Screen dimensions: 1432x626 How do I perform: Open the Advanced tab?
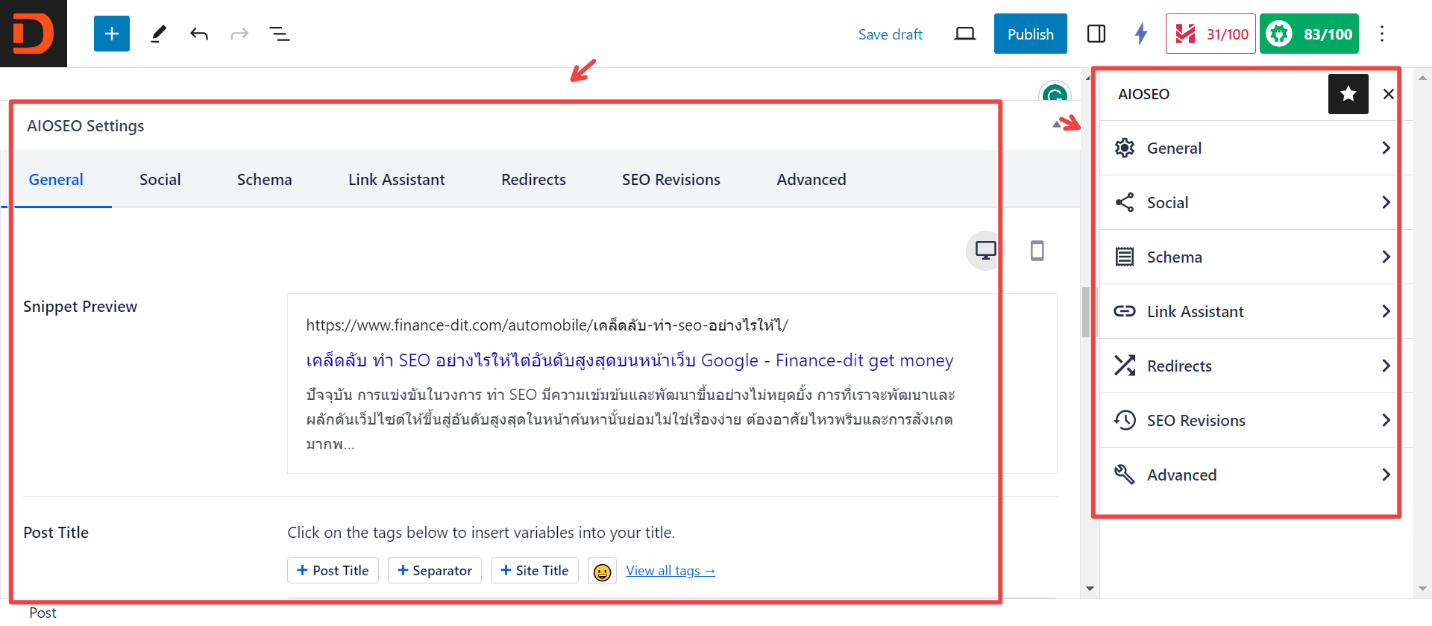pos(812,180)
